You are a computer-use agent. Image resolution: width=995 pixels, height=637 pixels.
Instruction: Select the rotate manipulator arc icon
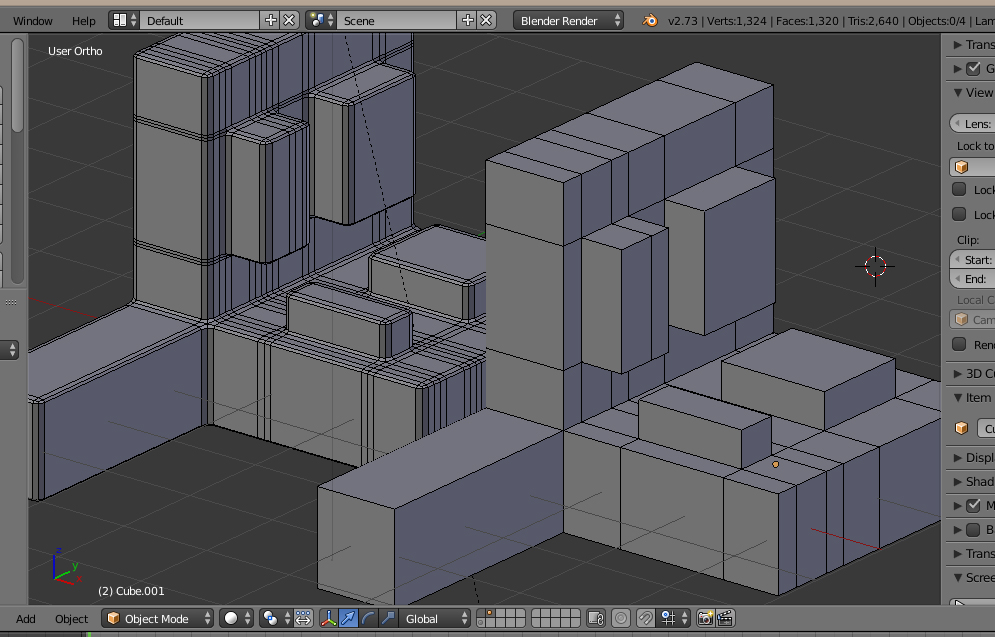tap(368, 619)
